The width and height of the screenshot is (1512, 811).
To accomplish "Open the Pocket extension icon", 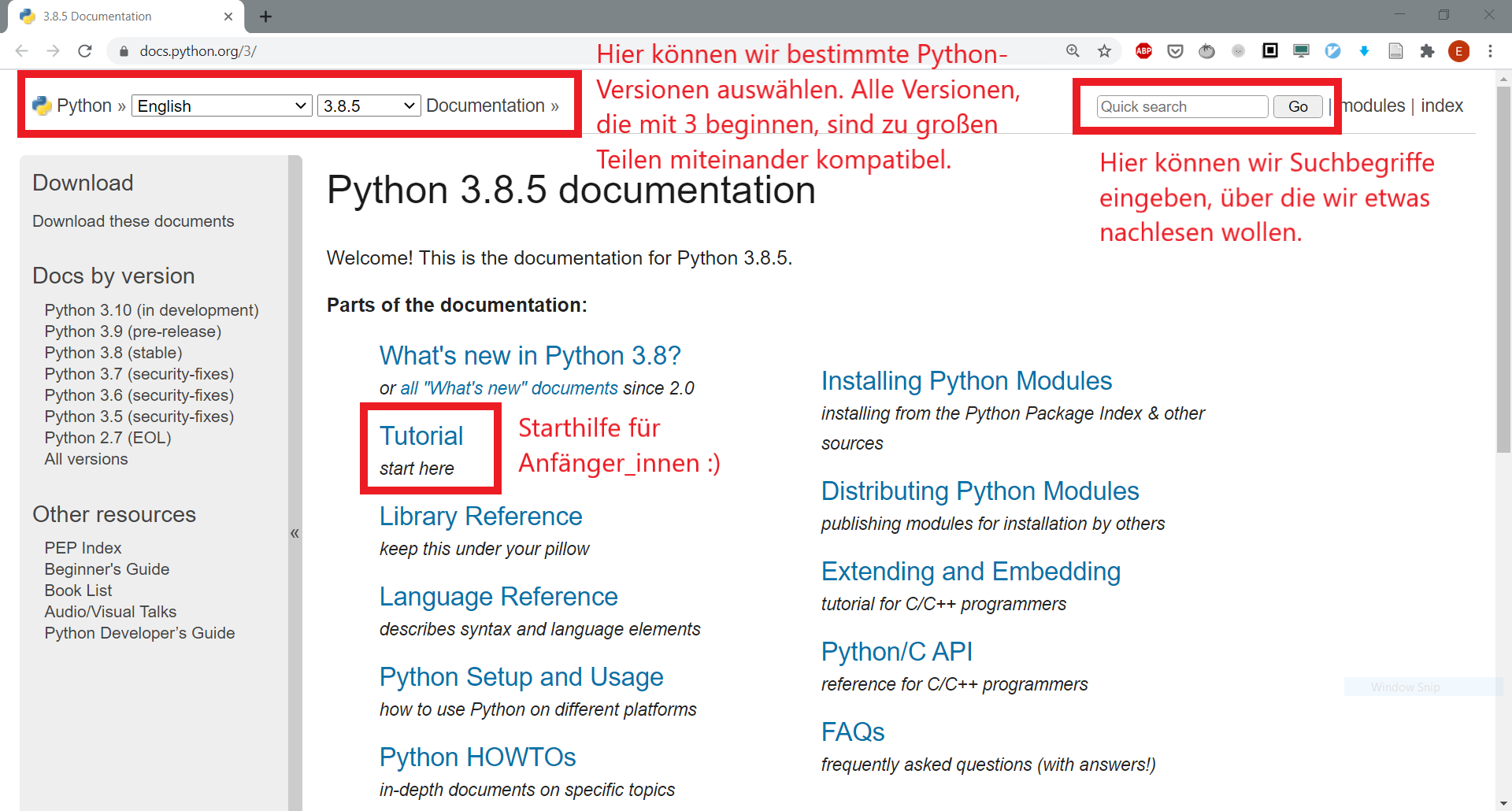I will coord(1175,51).
